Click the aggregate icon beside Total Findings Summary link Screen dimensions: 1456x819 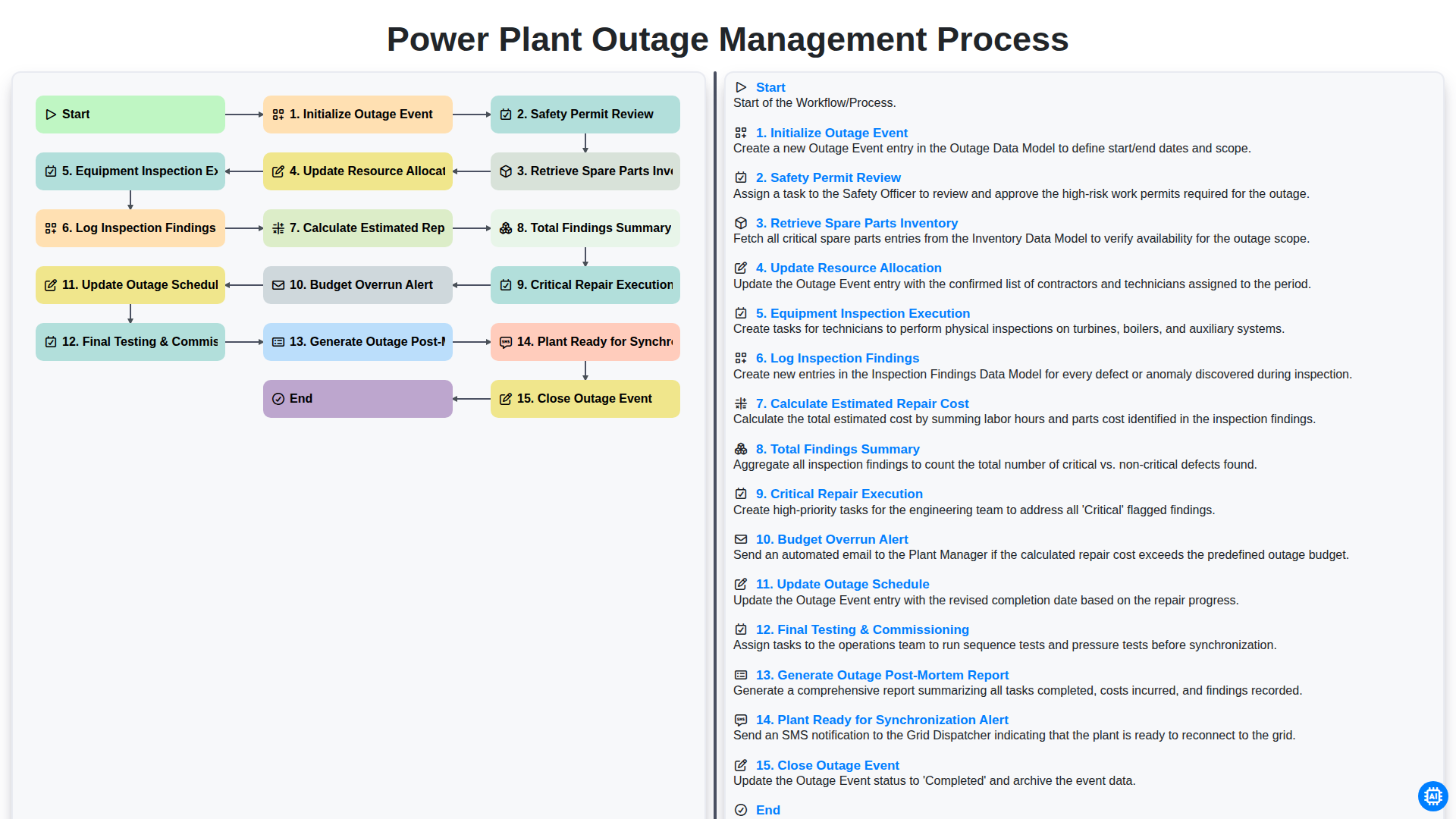tap(741, 449)
